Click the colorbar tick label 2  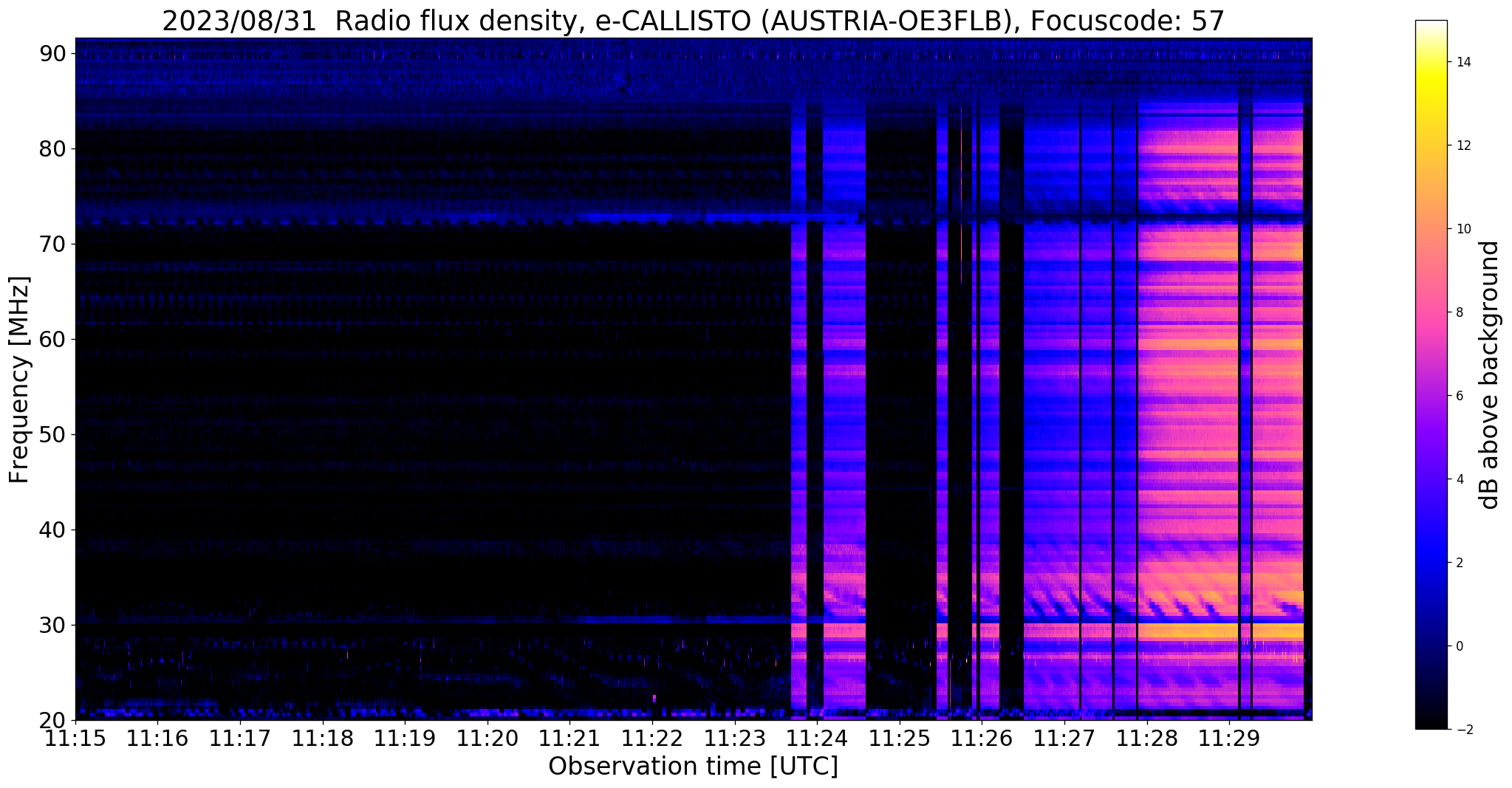(1459, 563)
